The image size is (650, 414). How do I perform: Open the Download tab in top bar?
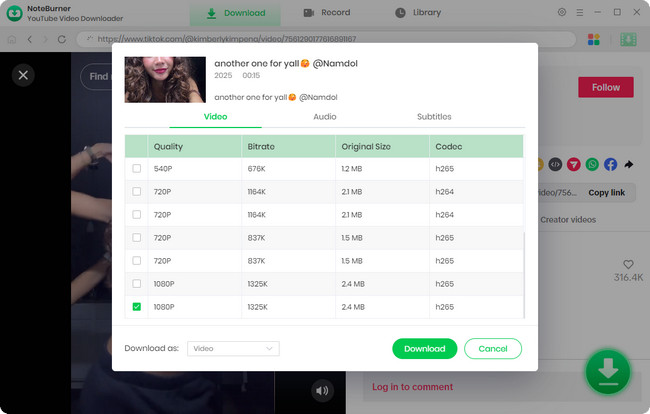[235, 13]
